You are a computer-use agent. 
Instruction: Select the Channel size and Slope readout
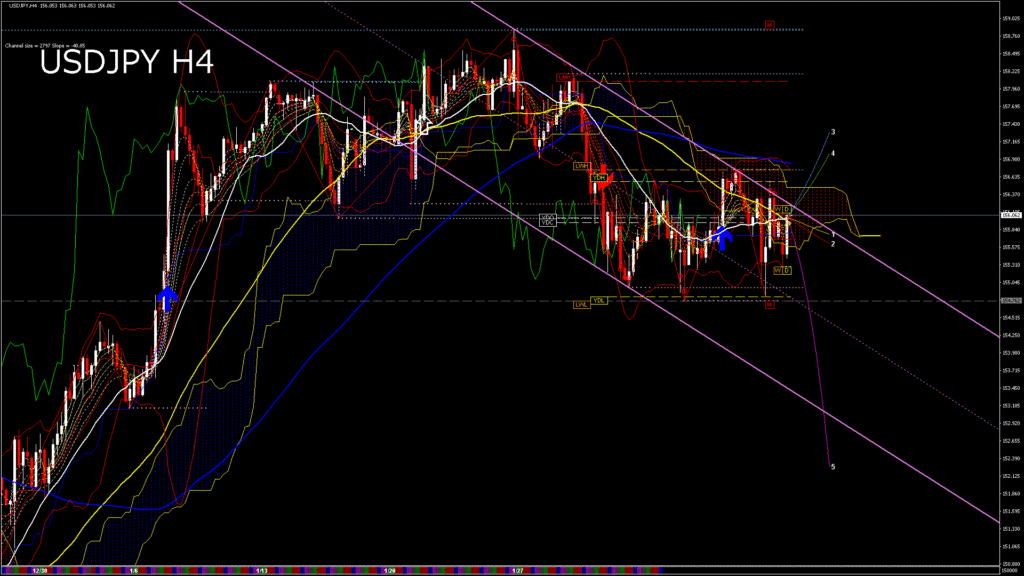click(x=44, y=45)
